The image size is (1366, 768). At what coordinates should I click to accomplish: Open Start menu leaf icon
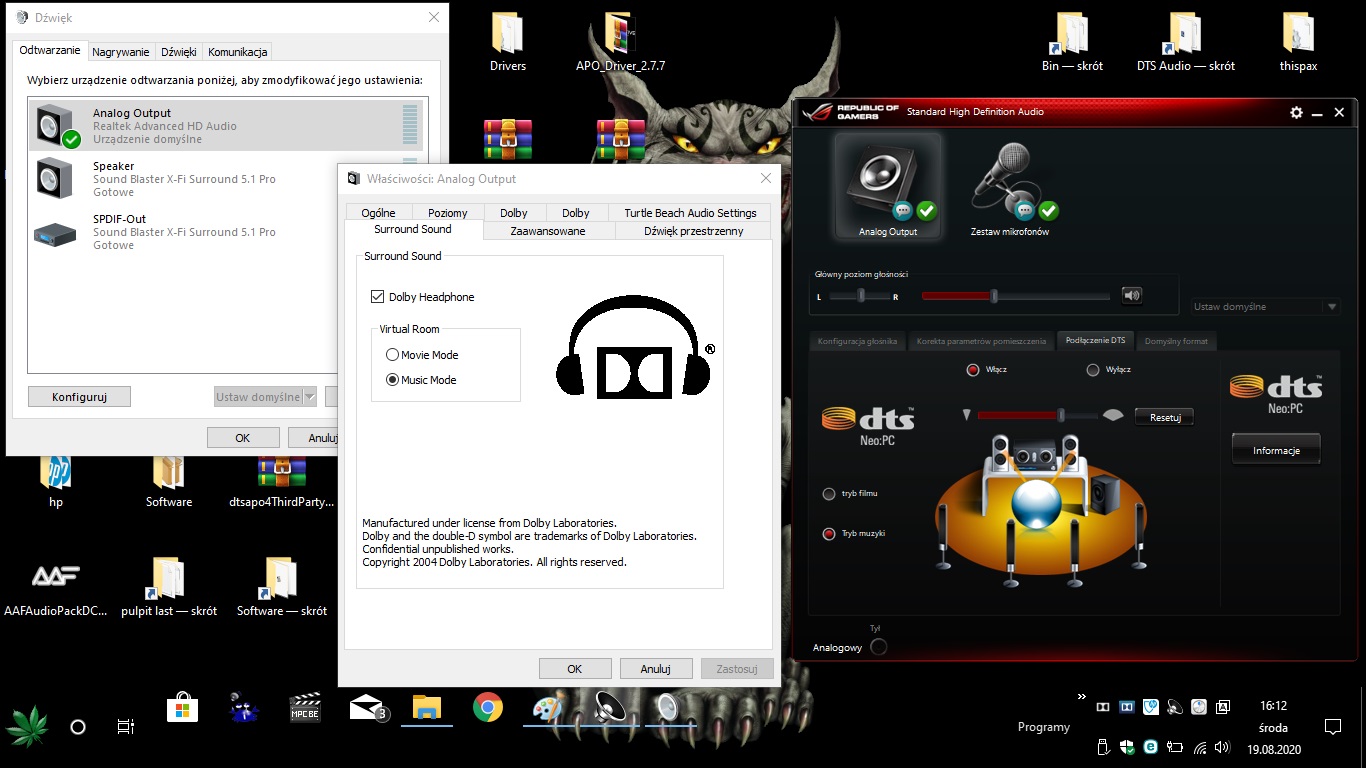coord(27,726)
